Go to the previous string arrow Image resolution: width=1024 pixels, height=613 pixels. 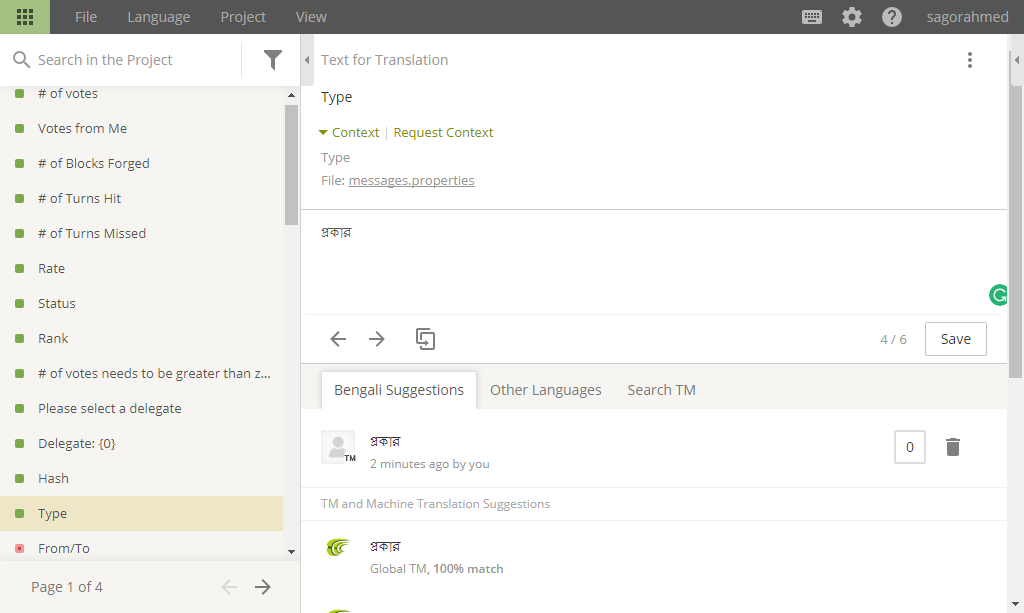click(x=338, y=339)
